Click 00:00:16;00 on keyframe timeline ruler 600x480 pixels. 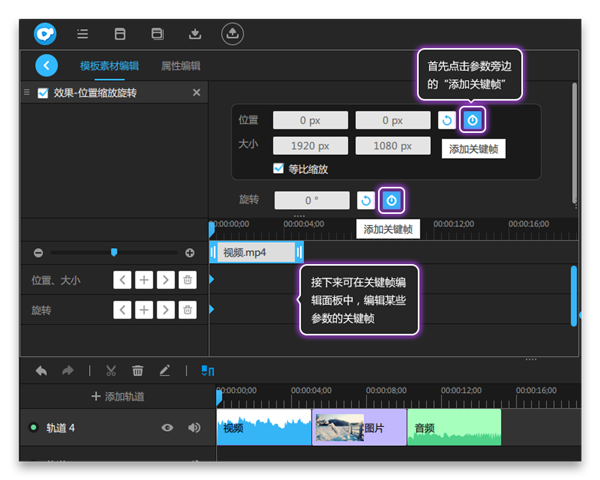528,224
